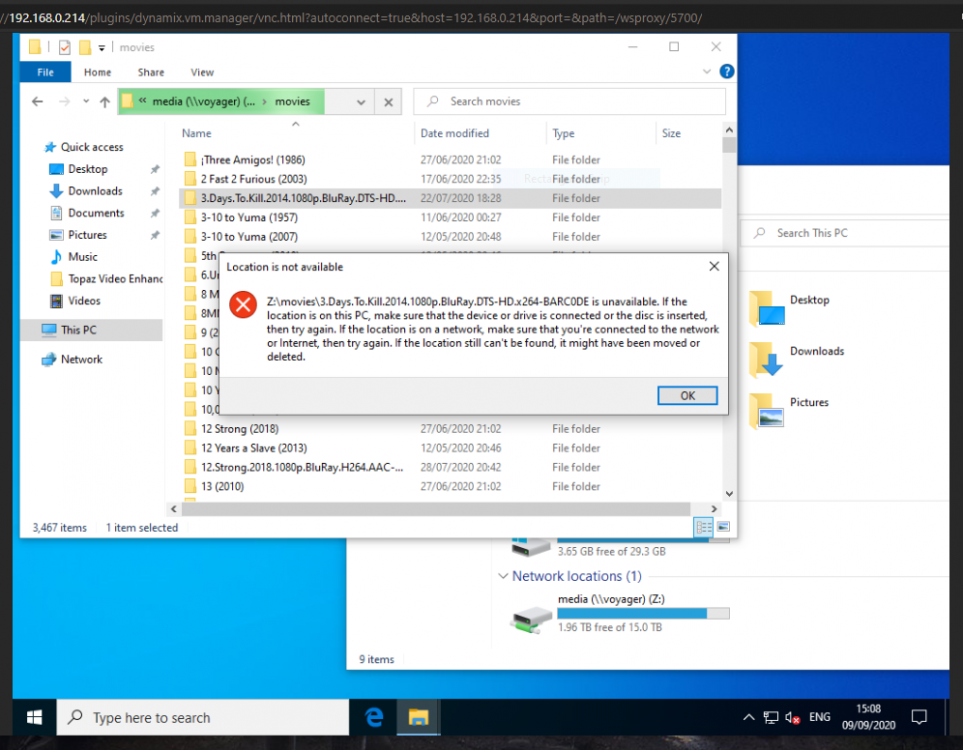Open Videos in the navigation pane
This screenshot has height=750, width=963.
coord(84,301)
